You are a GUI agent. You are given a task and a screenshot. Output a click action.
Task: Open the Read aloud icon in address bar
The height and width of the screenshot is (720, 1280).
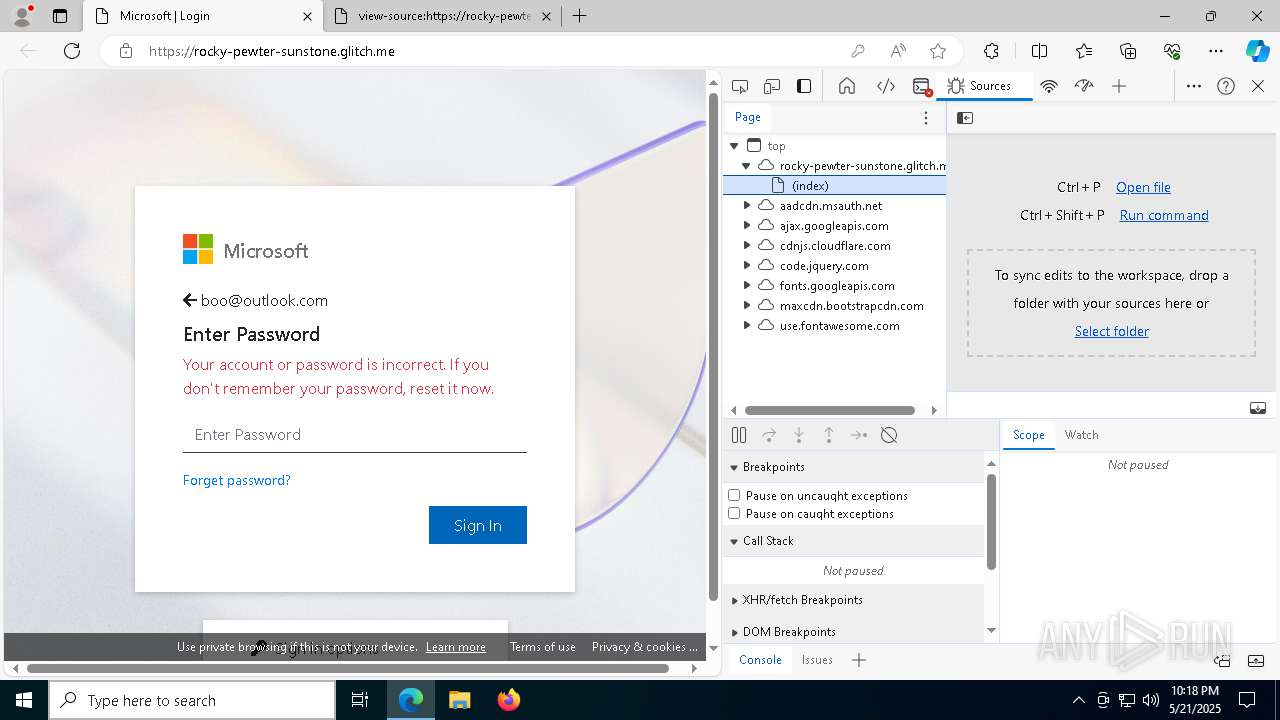tap(898, 51)
